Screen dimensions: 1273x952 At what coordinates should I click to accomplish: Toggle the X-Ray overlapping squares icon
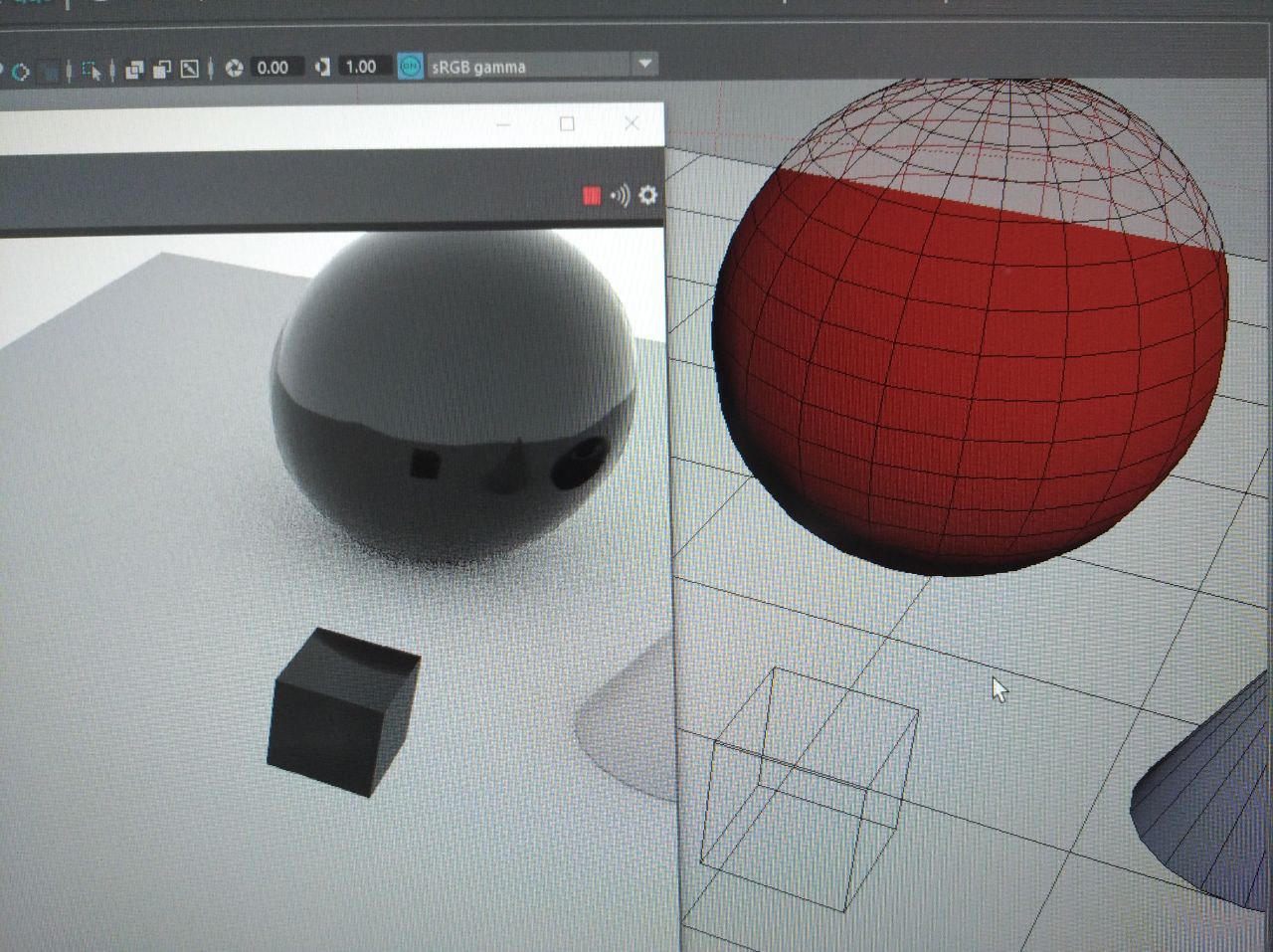pyautogui.click(x=134, y=70)
